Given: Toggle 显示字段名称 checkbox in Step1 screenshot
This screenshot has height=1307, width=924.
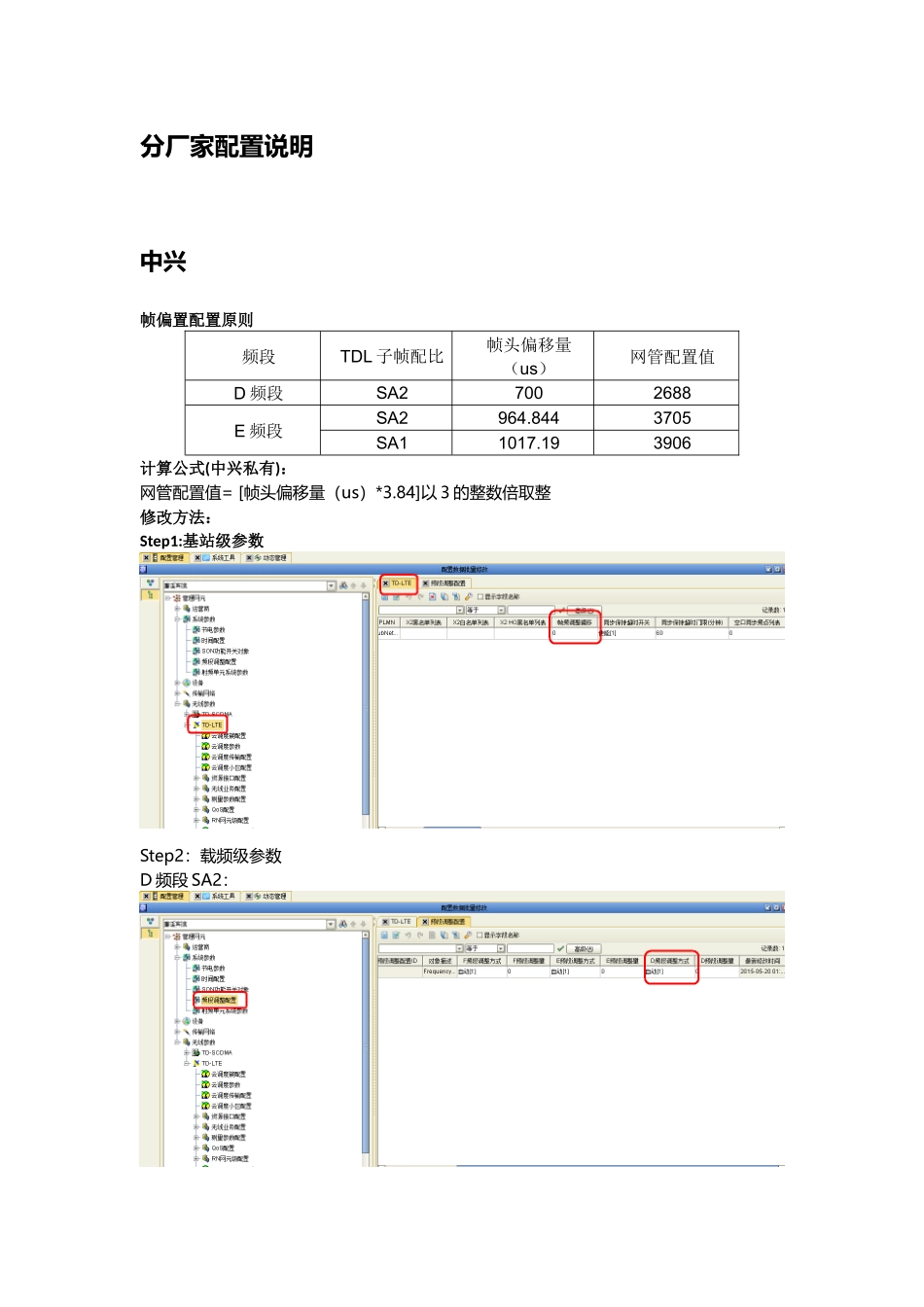Looking at the screenshot, I should point(480,596).
